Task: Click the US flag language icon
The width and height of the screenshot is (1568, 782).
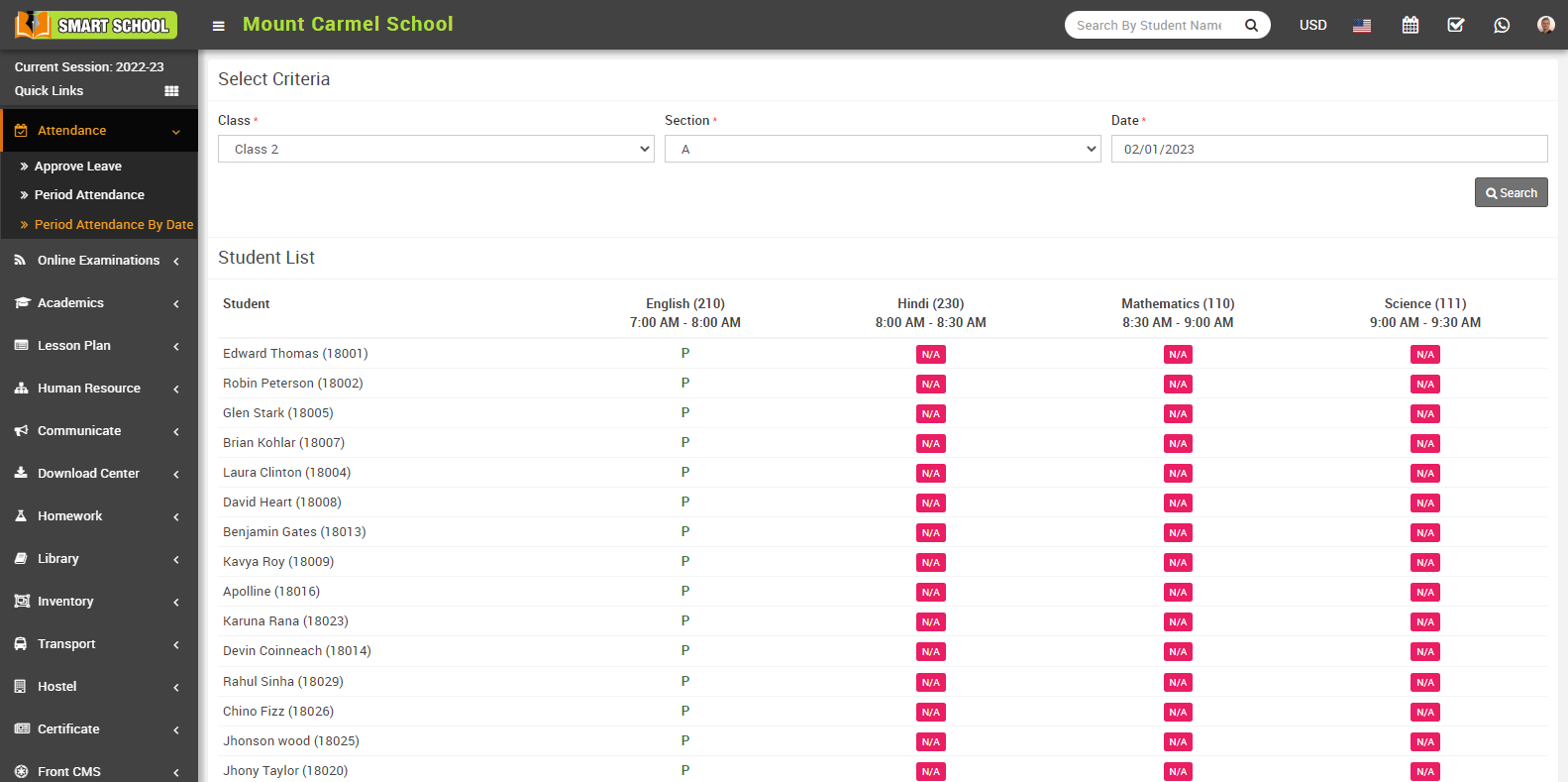Action: point(1362,26)
